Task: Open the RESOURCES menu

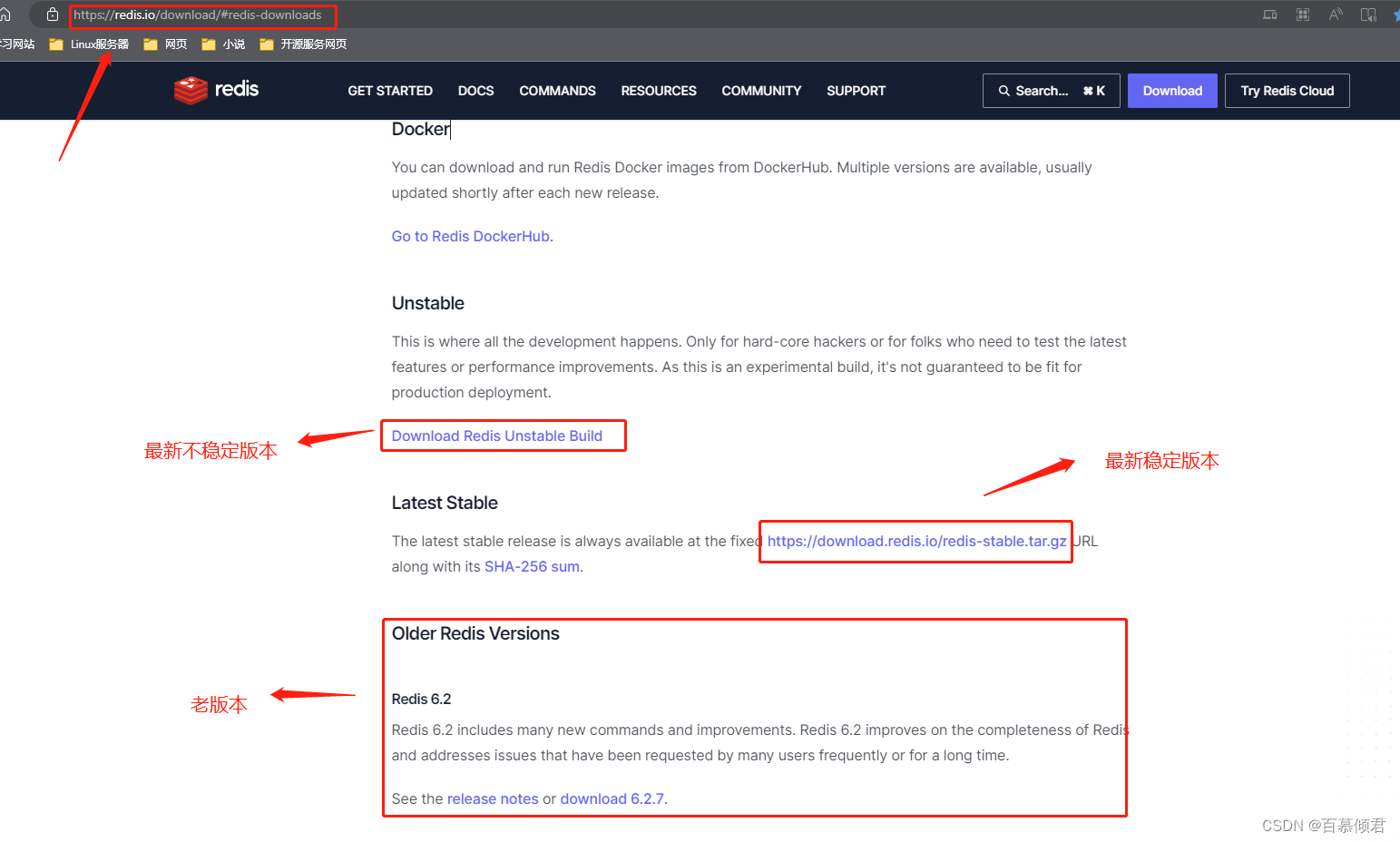Action: (x=659, y=91)
